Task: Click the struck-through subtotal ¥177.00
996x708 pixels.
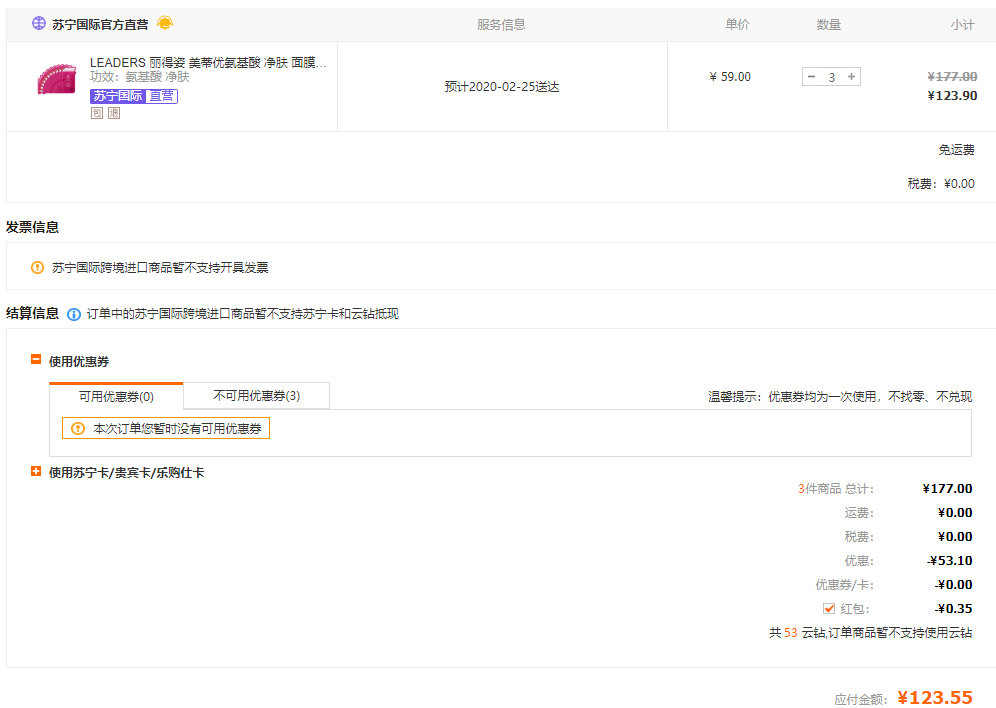Action: coord(952,77)
